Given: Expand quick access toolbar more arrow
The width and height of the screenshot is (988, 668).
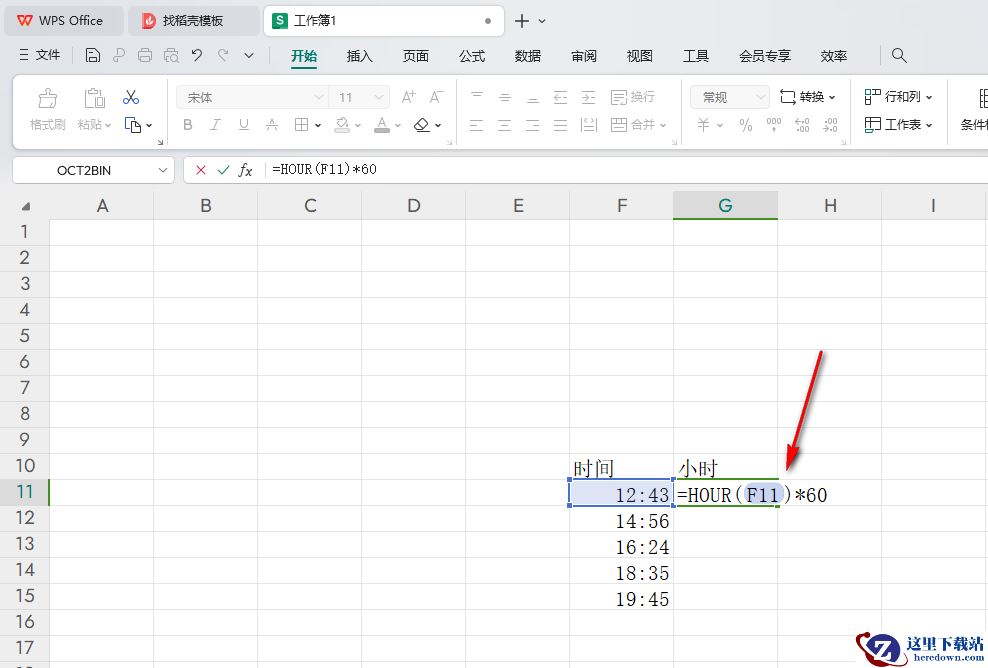Looking at the screenshot, I should [249, 55].
